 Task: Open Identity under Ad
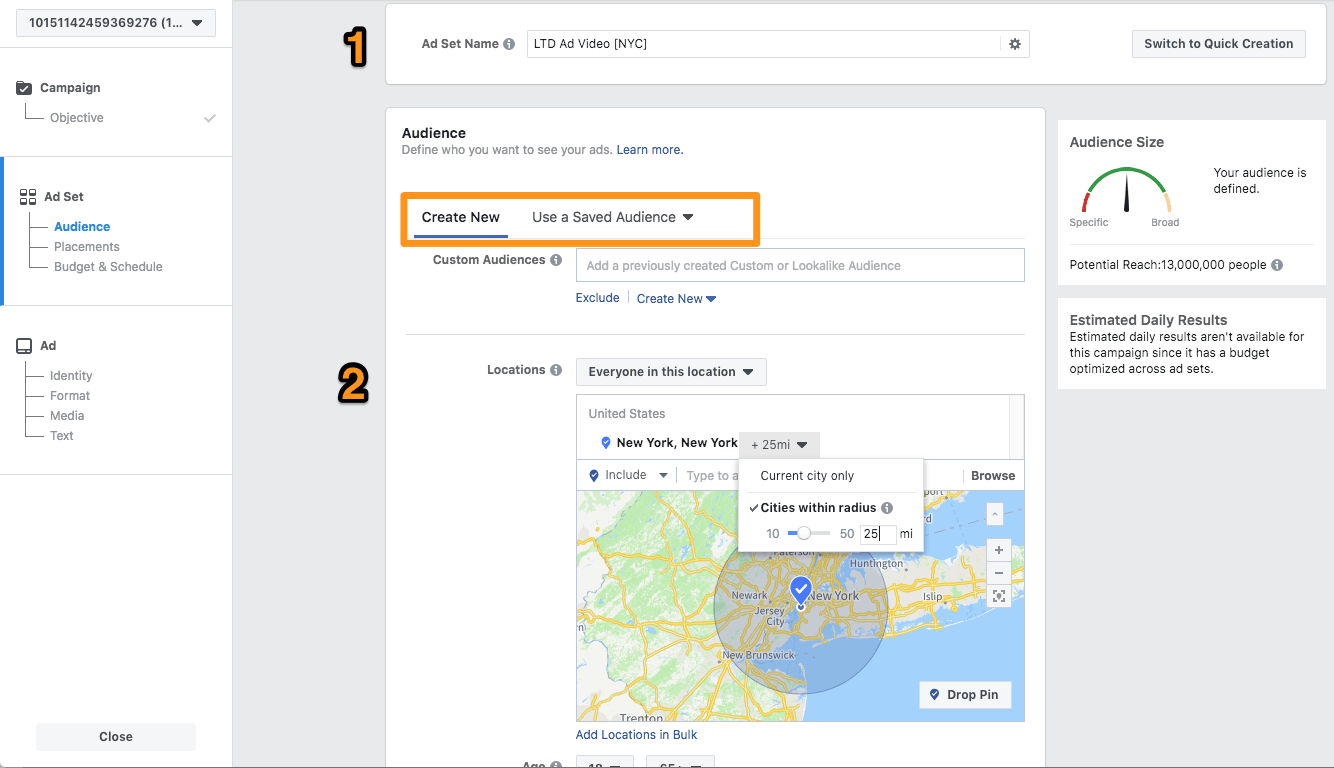pos(71,376)
